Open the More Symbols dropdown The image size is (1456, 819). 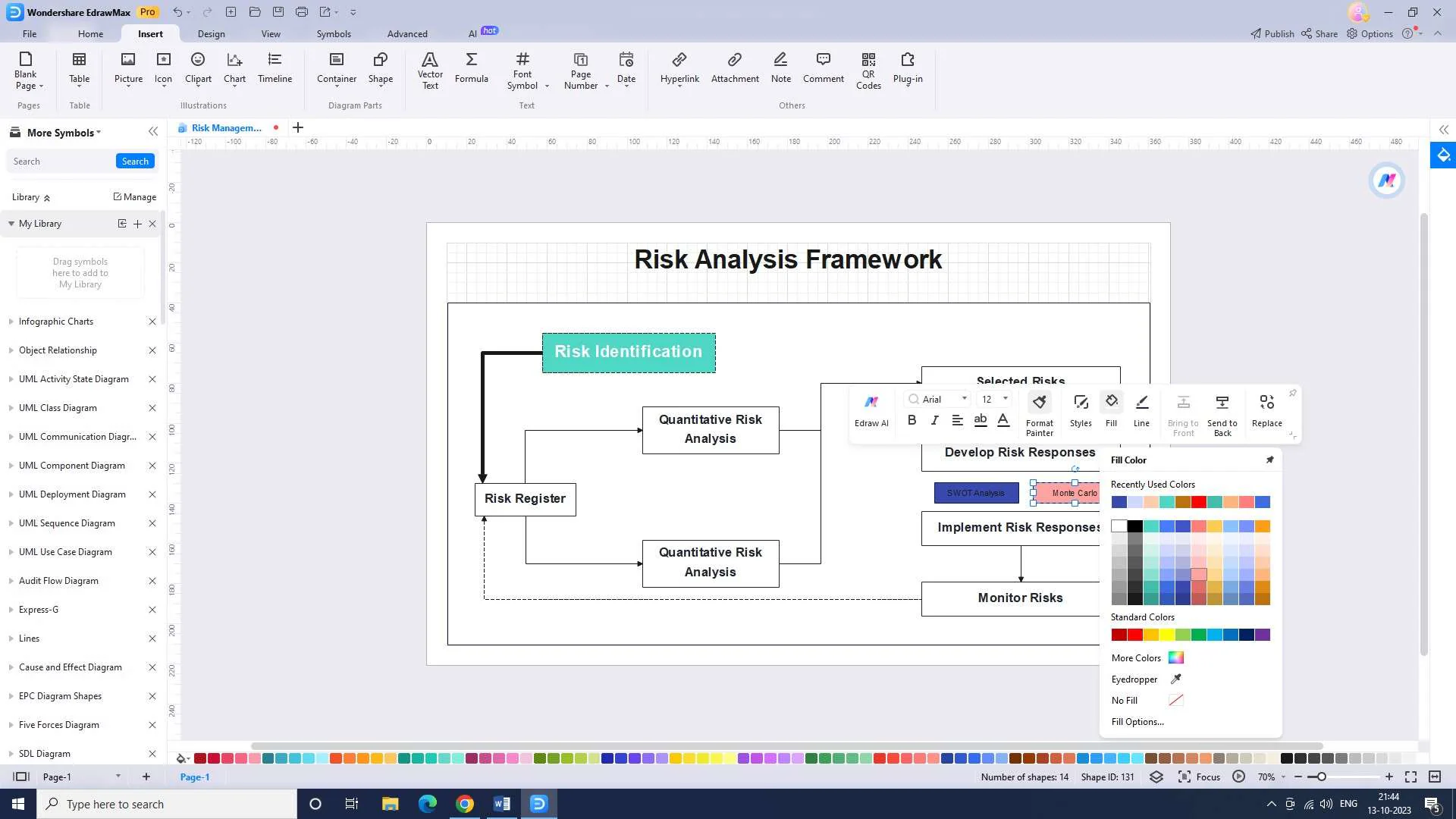tap(64, 133)
